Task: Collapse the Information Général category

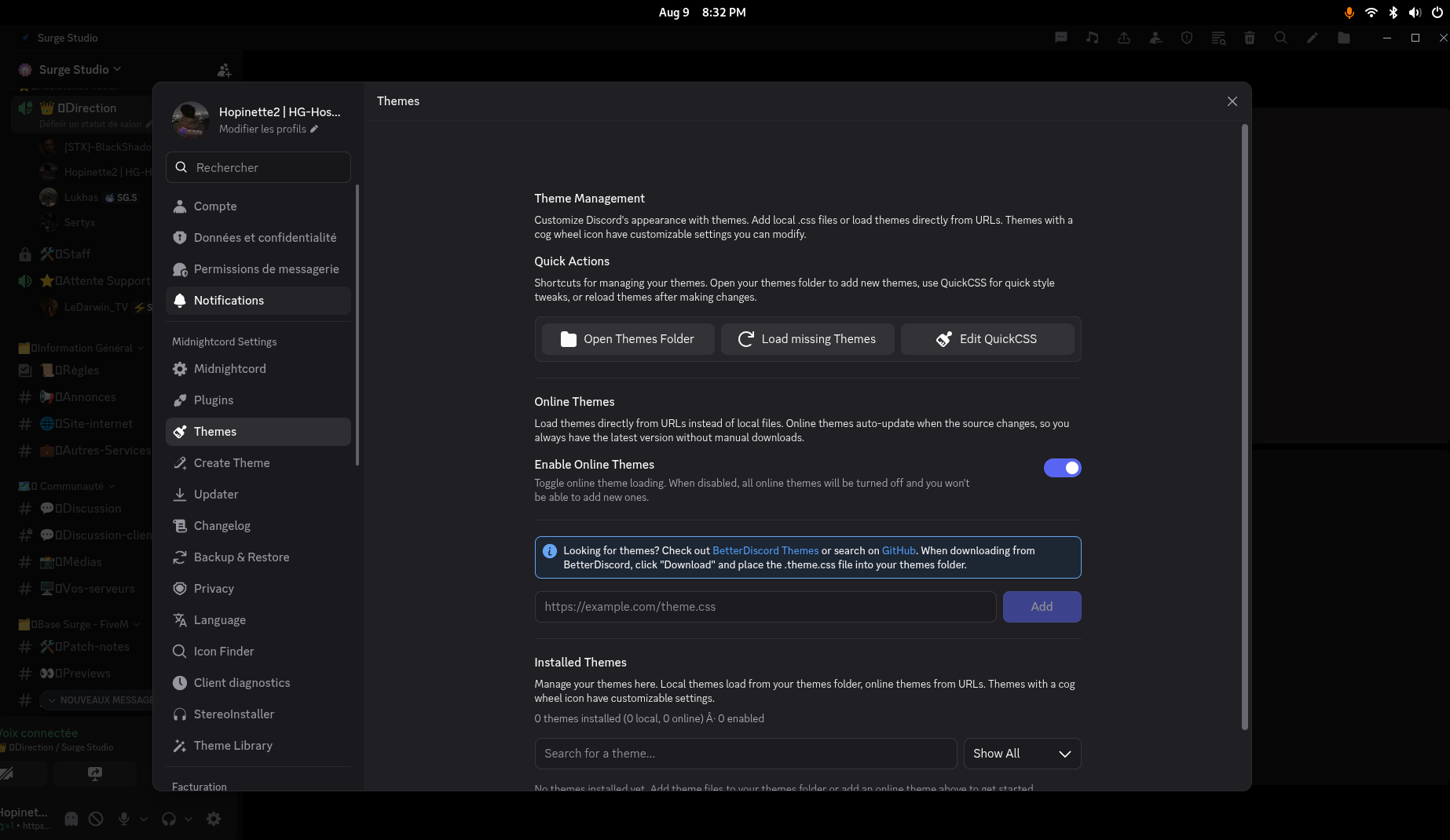Action: click(81, 348)
